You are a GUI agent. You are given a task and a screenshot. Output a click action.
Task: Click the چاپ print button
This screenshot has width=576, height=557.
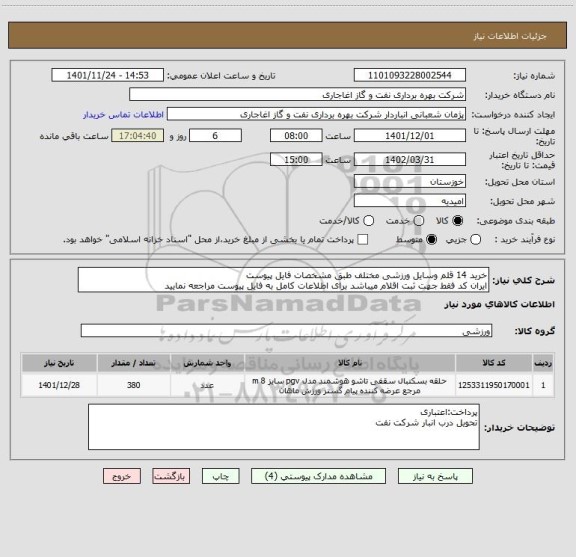220,476
